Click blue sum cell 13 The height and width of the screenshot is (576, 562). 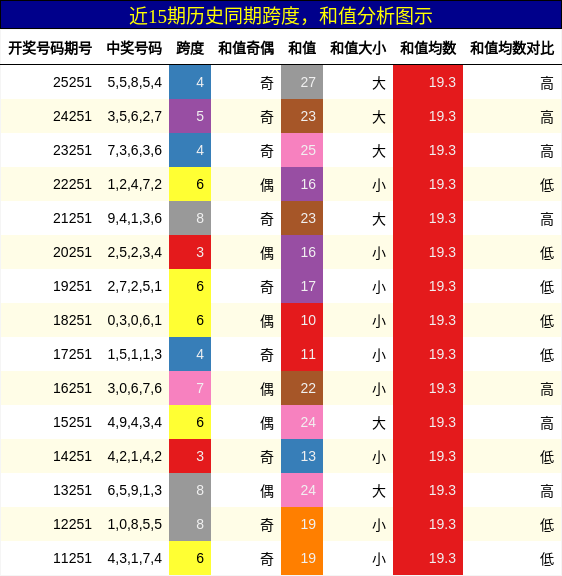point(302,456)
